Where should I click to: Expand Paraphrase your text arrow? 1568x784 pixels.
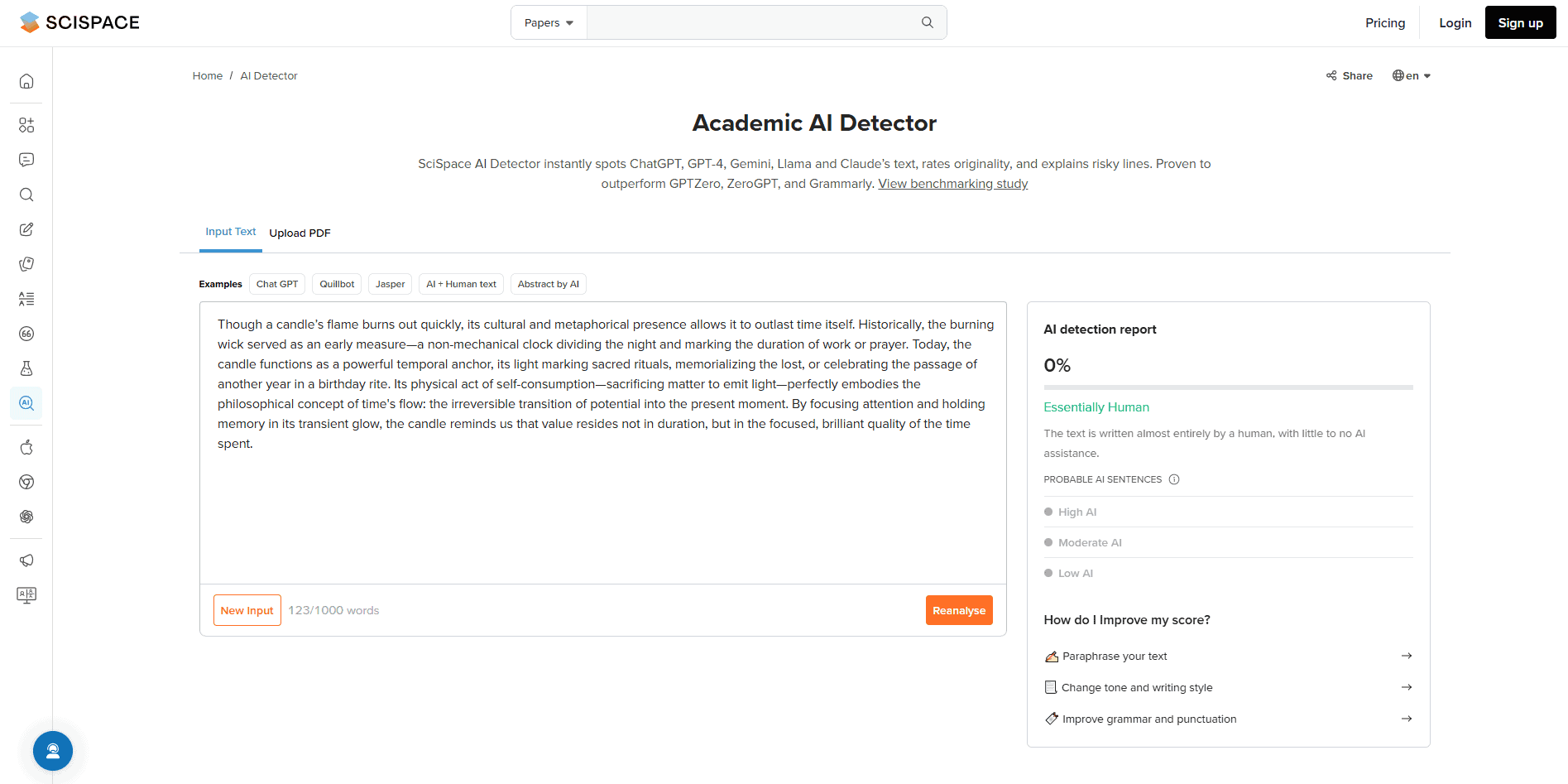click(1406, 656)
